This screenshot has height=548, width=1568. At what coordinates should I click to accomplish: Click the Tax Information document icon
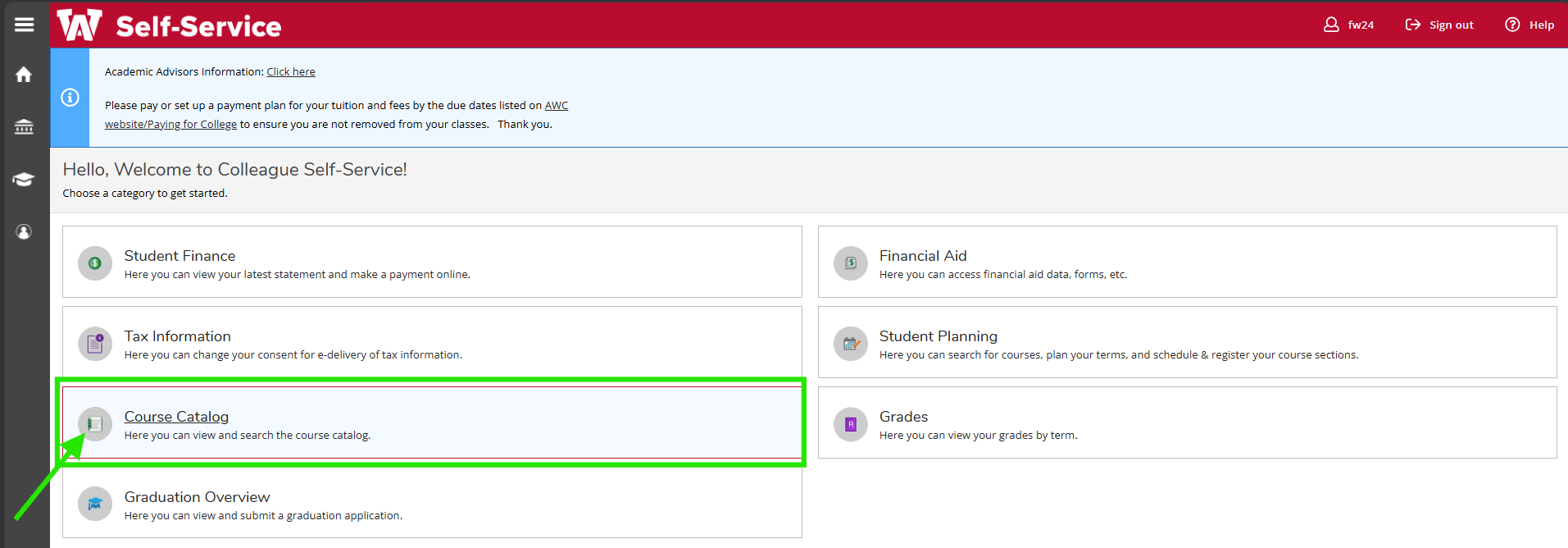click(x=95, y=344)
